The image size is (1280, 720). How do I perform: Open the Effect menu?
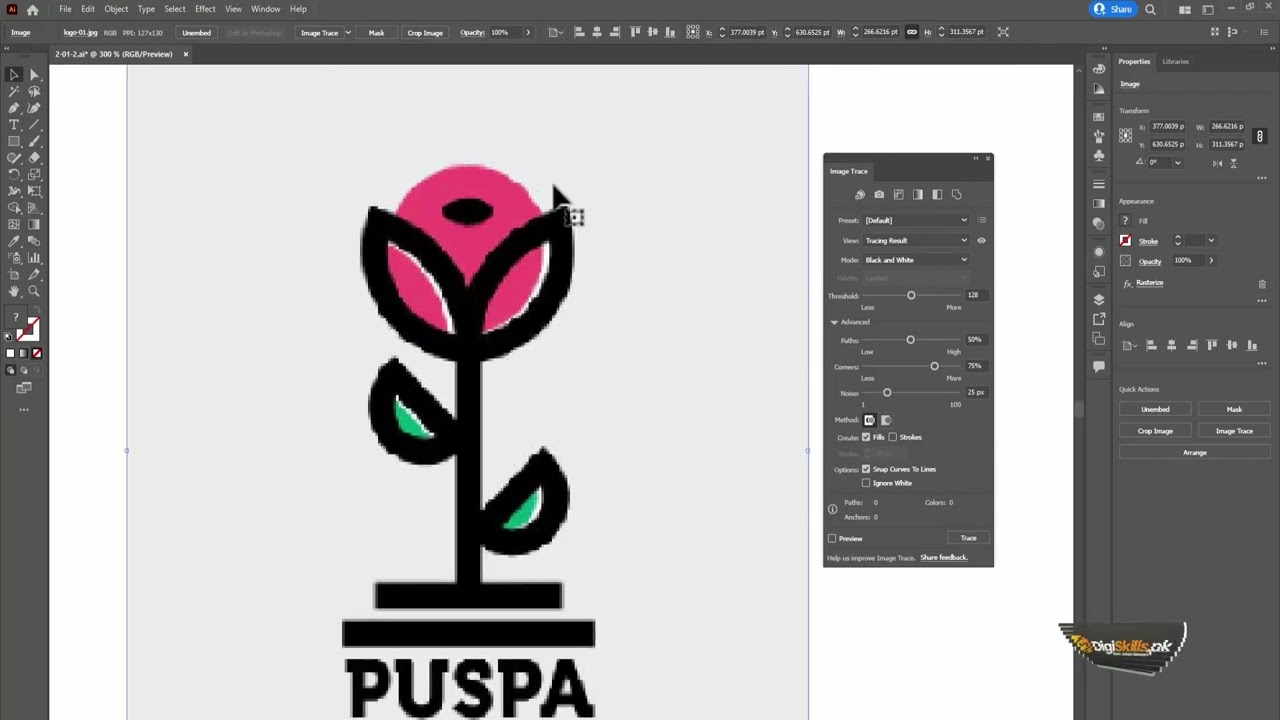(205, 9)
